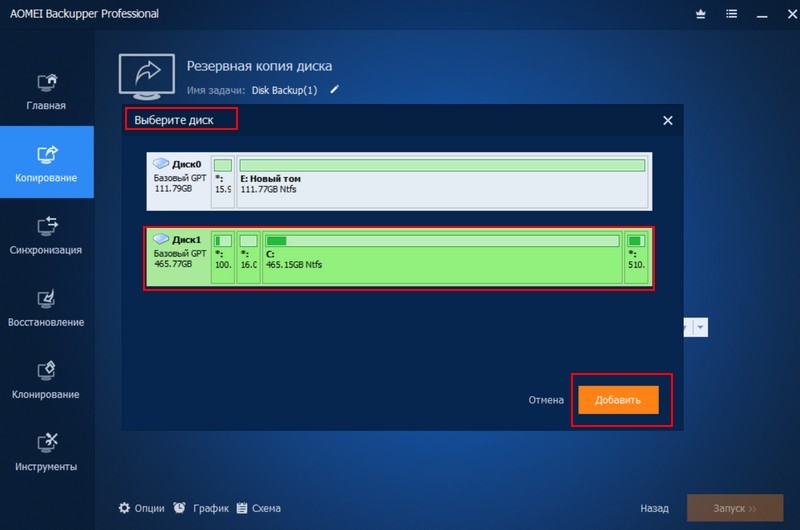This screenshot has width=800, height=530.
Task: Select Диск0 111.79GB in disk list
Action: click(x=178, y=181)
